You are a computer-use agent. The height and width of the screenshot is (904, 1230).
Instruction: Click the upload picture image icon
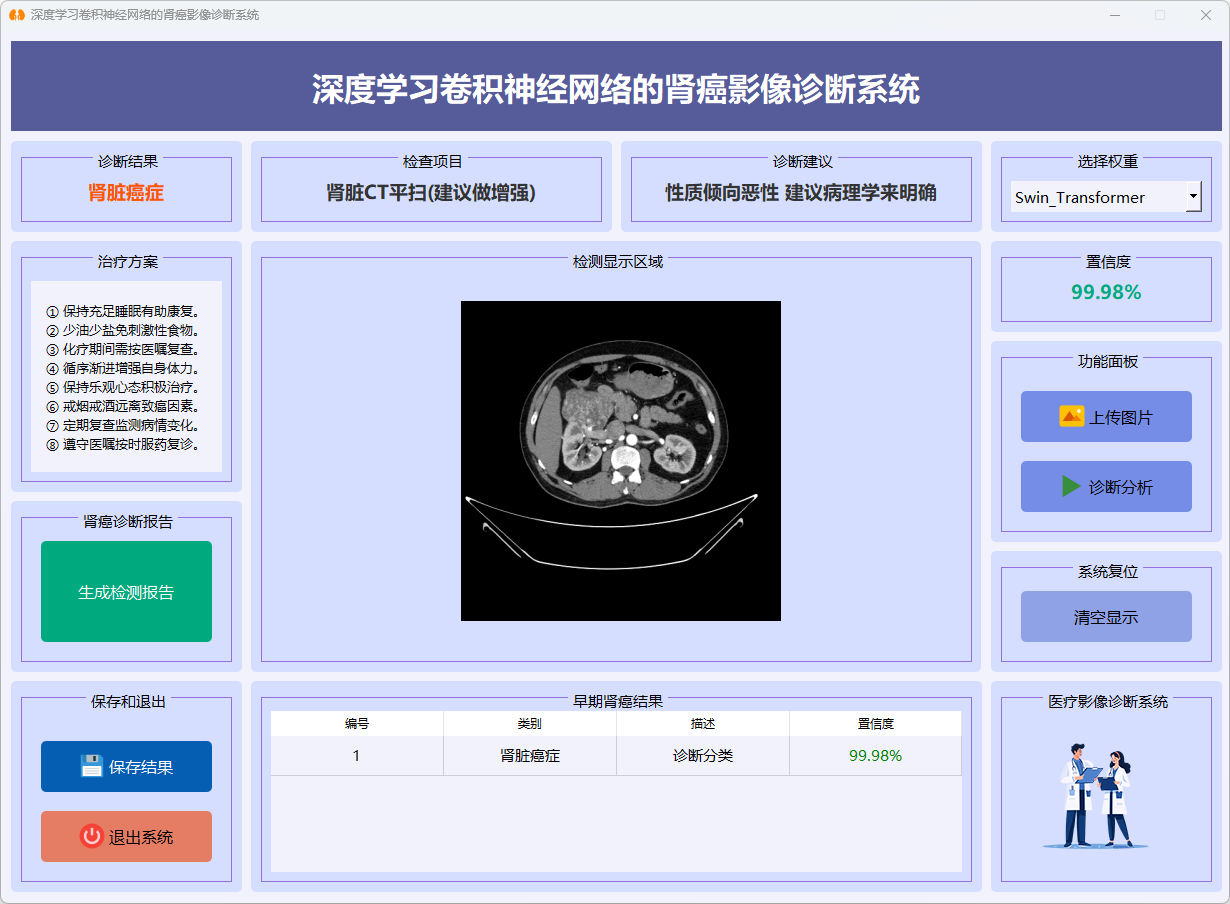(1071, 417)
